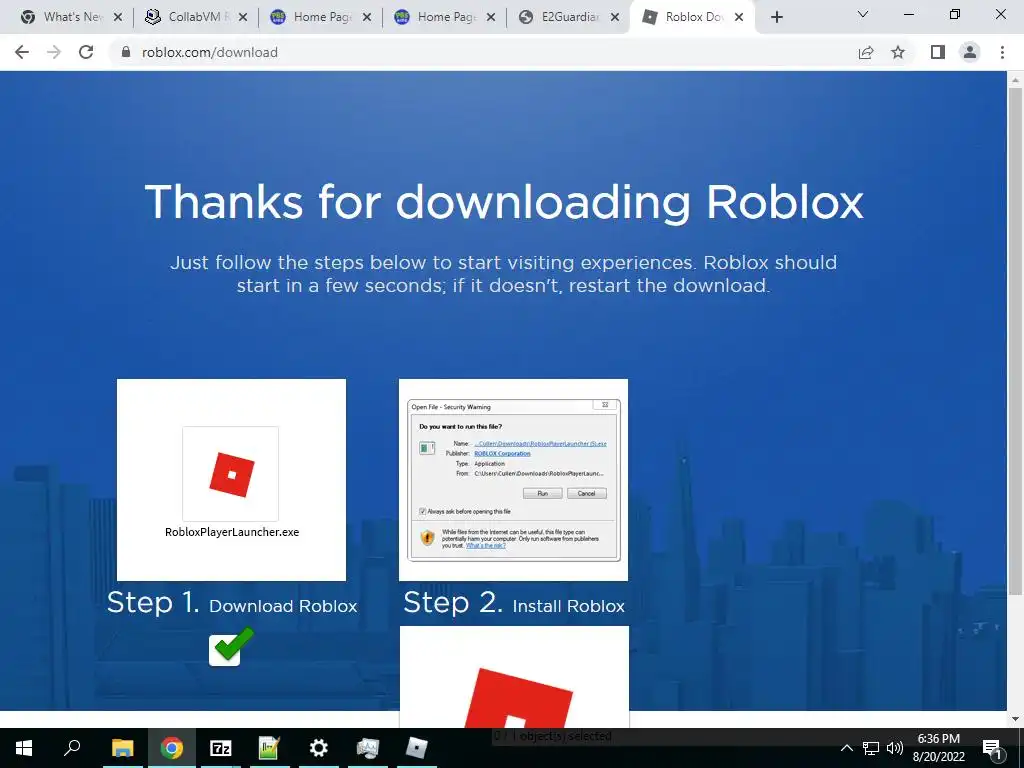Minimize the Chrome window
The width and height of the screenshot is (1024, 768).
pyautogui.click(x=909, y=14)
